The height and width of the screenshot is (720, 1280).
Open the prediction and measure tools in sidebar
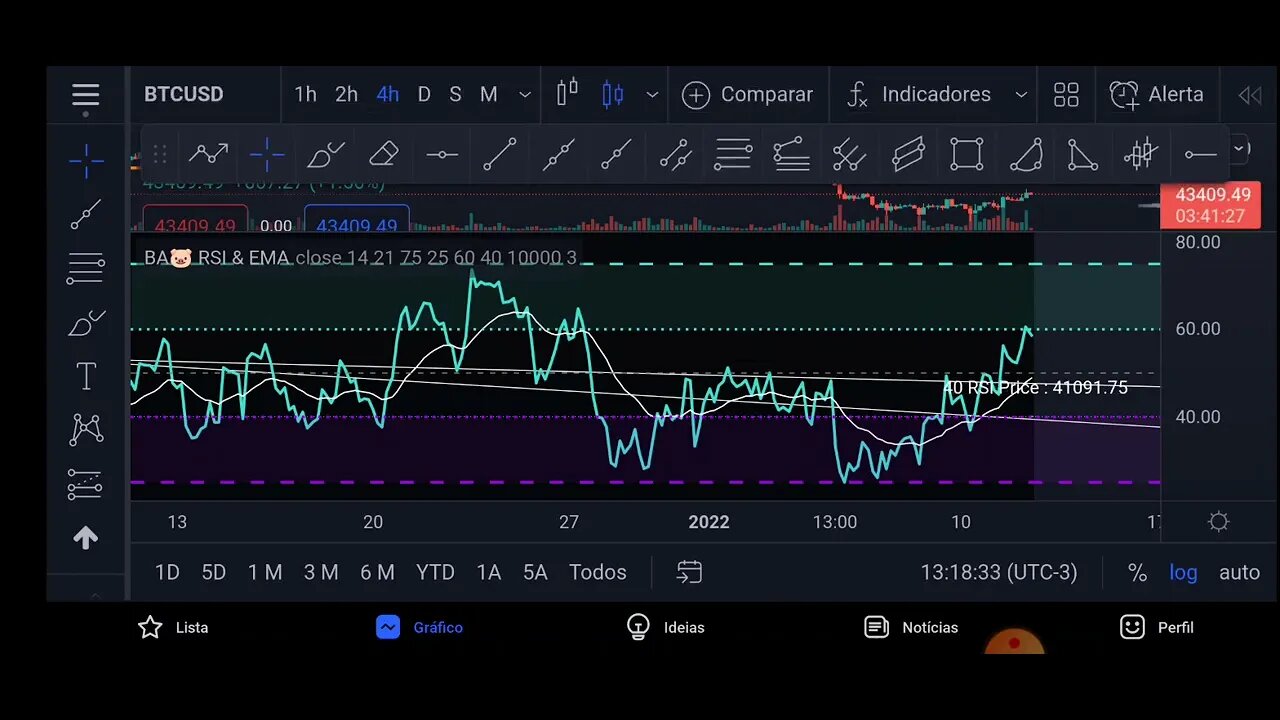(86, 484)
